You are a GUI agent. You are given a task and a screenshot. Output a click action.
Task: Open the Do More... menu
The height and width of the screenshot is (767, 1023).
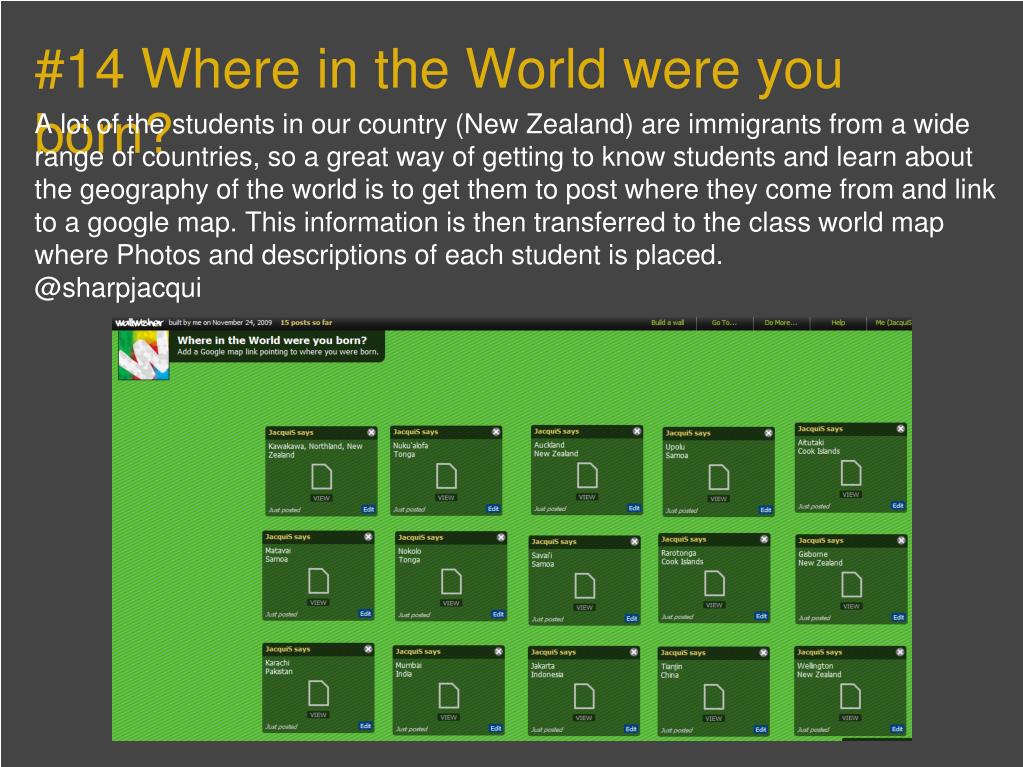coord(781,323)
